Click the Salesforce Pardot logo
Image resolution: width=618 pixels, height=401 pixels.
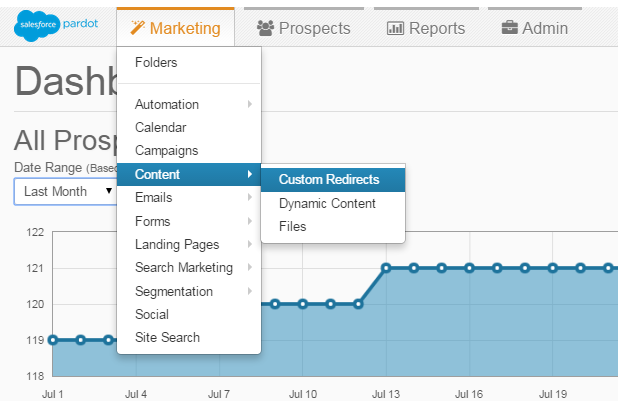pyautogui.click(x=56, y=25)
